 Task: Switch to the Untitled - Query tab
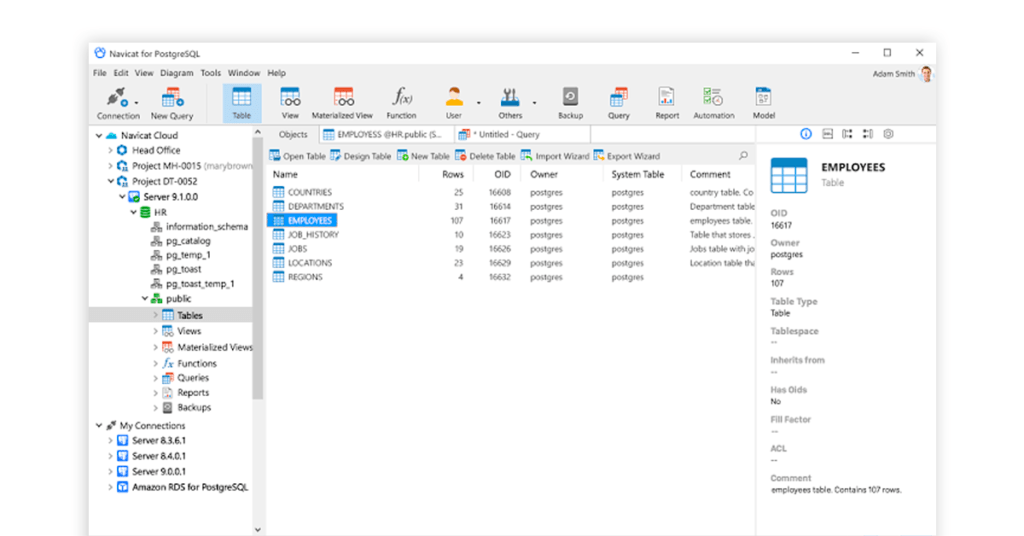[522, 134]
